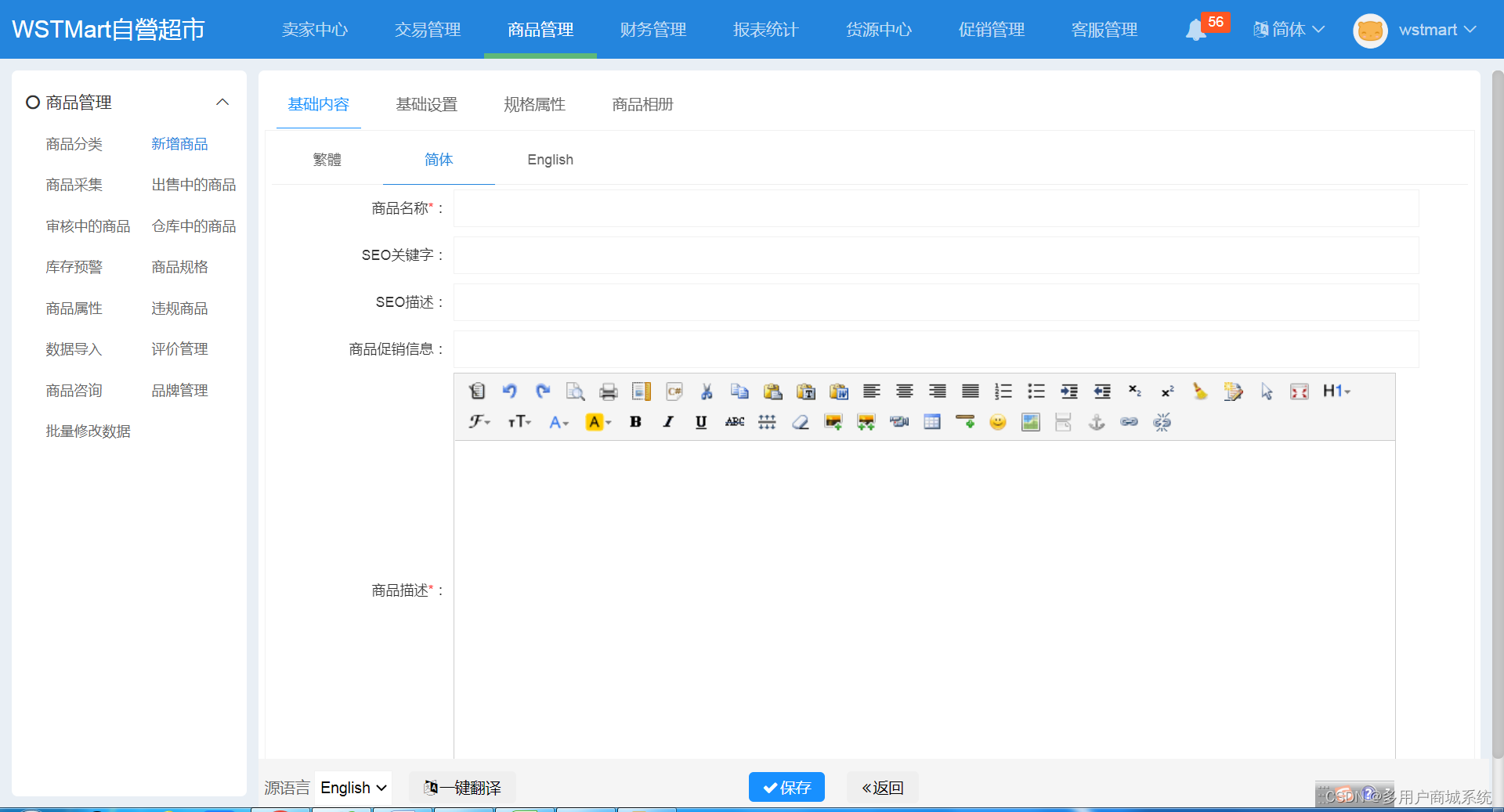
Task: Clean HTML code with broom icon
Action: click(1200, 391)
